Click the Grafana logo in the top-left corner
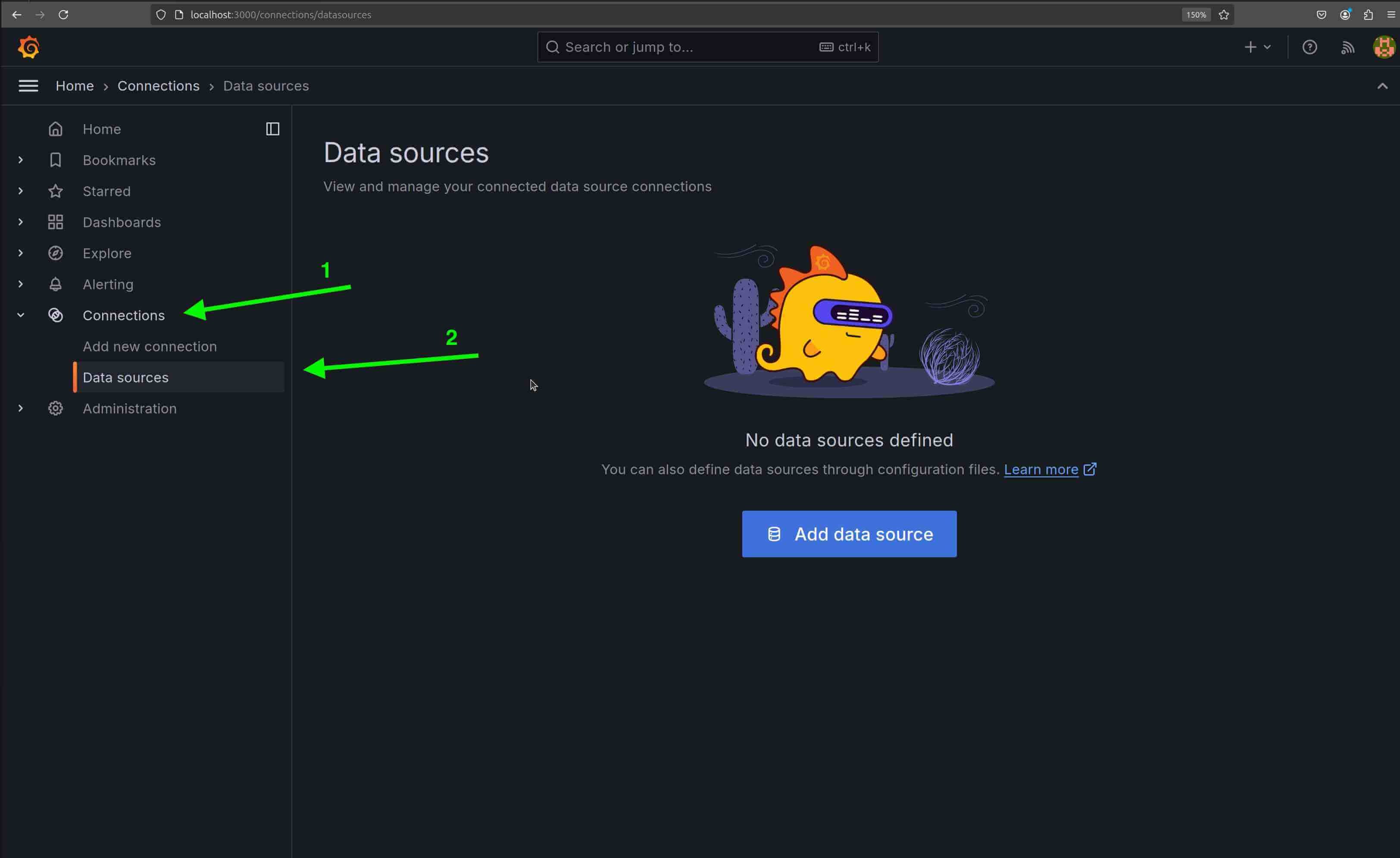The height and width of the screenshot is (858, 1400). click(x=28, y=47)
